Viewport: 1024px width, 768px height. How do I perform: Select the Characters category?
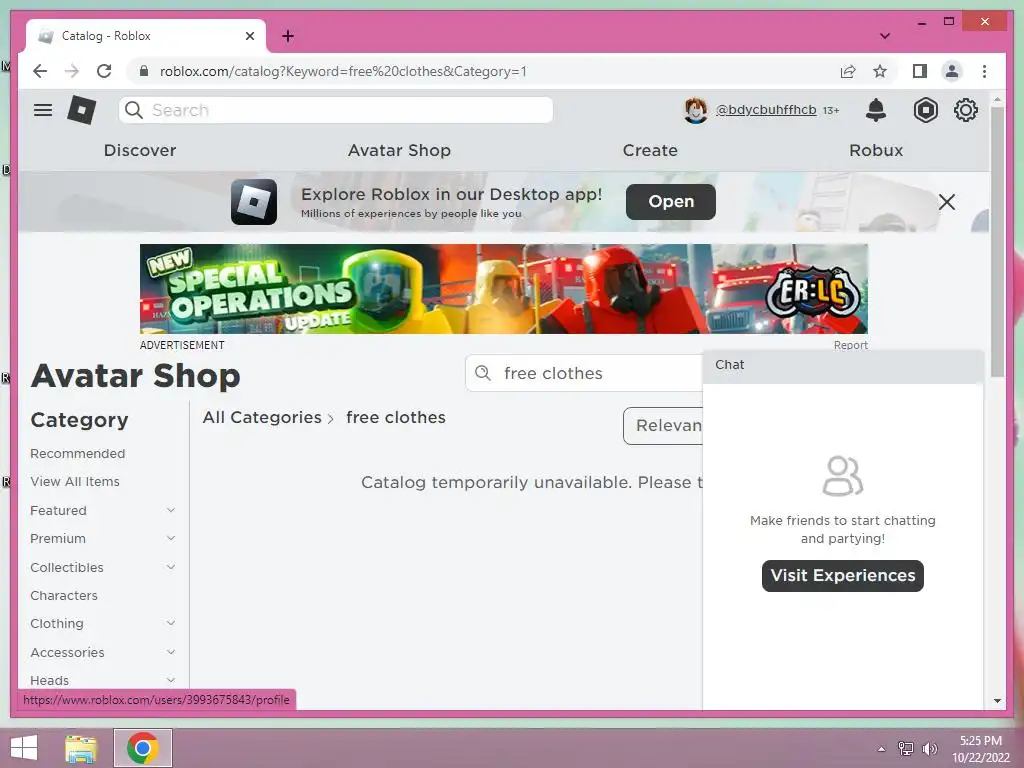(x=64, y=595)
